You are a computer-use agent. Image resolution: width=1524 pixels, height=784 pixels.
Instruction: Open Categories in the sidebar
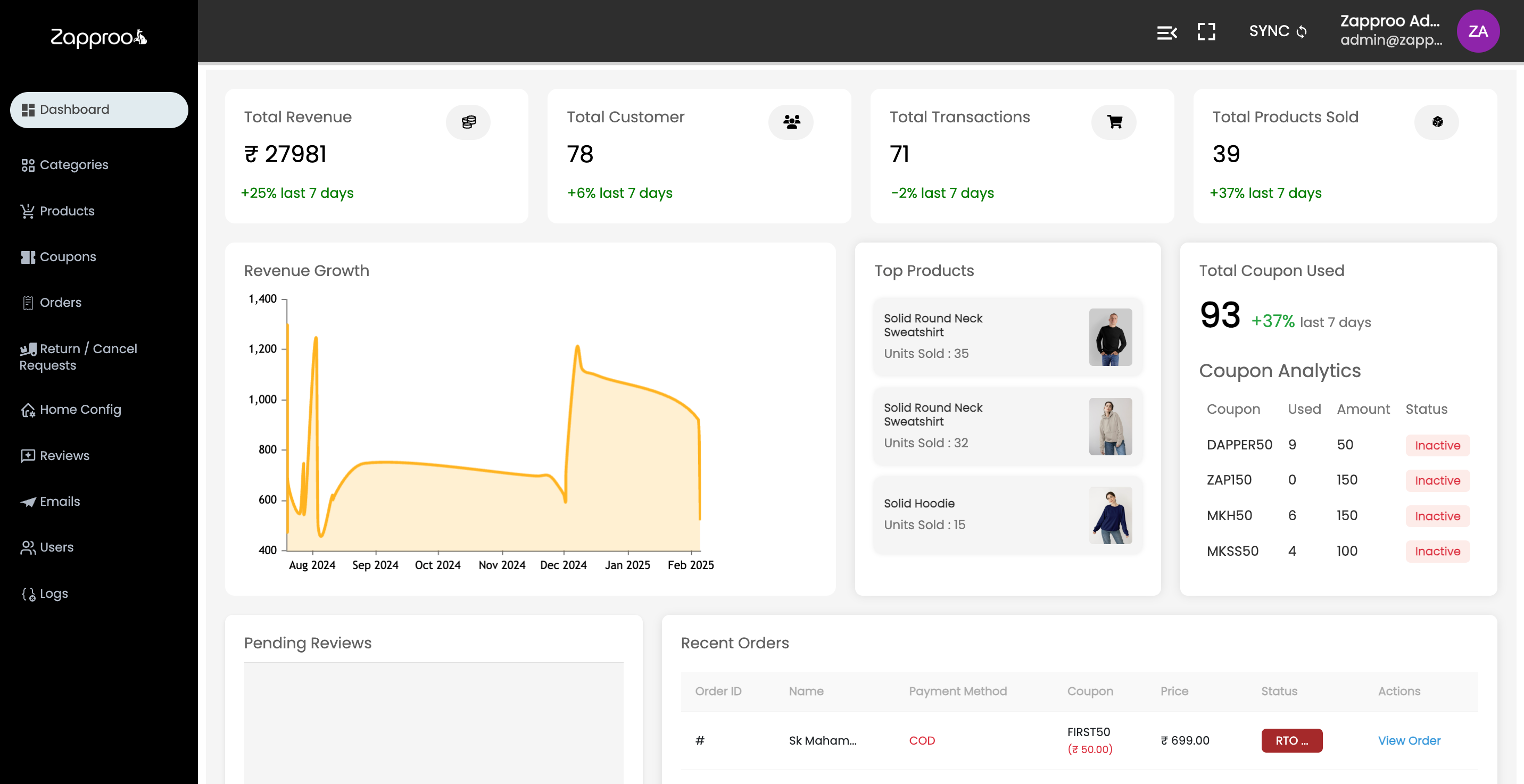74,165
